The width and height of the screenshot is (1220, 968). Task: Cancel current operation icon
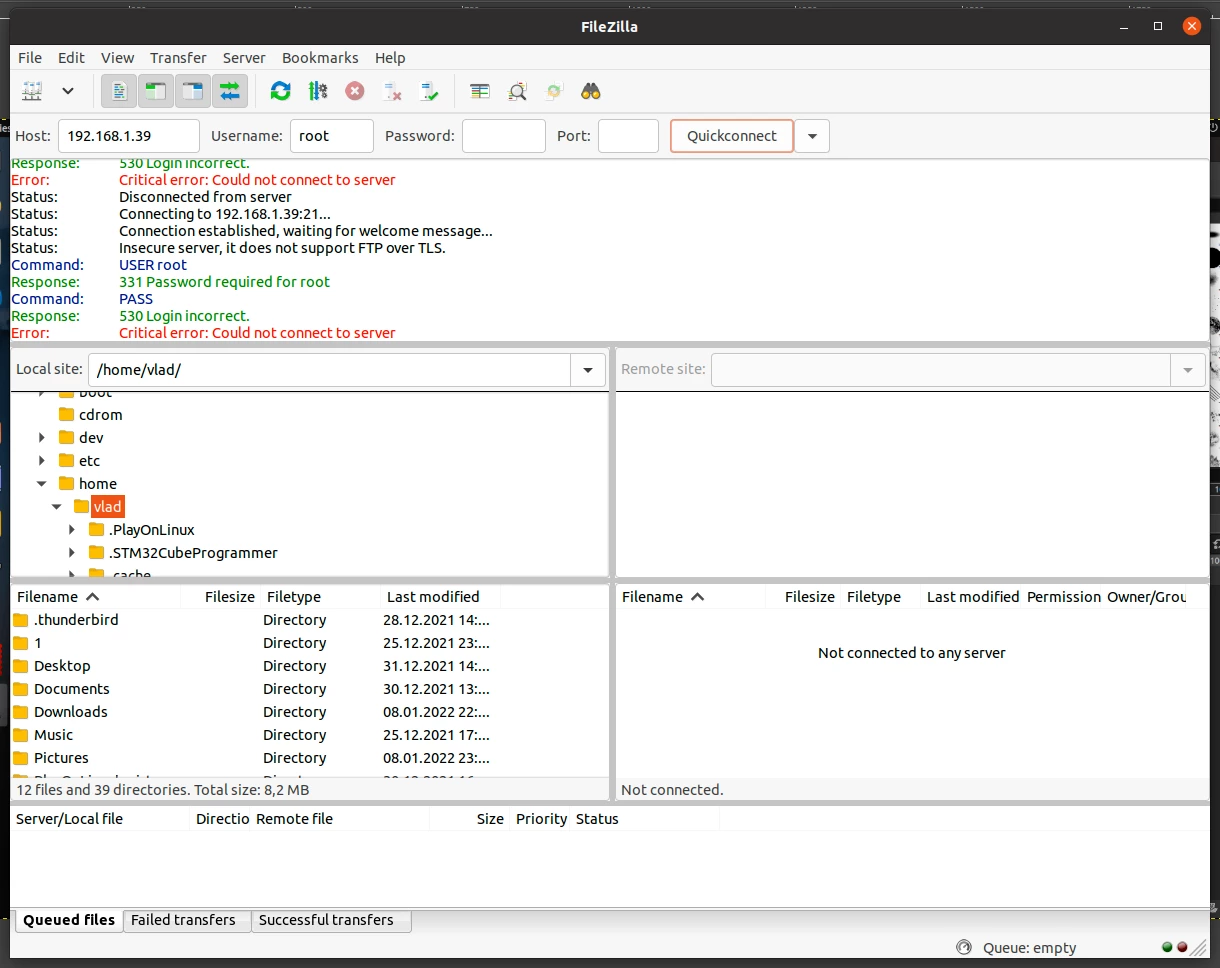point(355,91)
